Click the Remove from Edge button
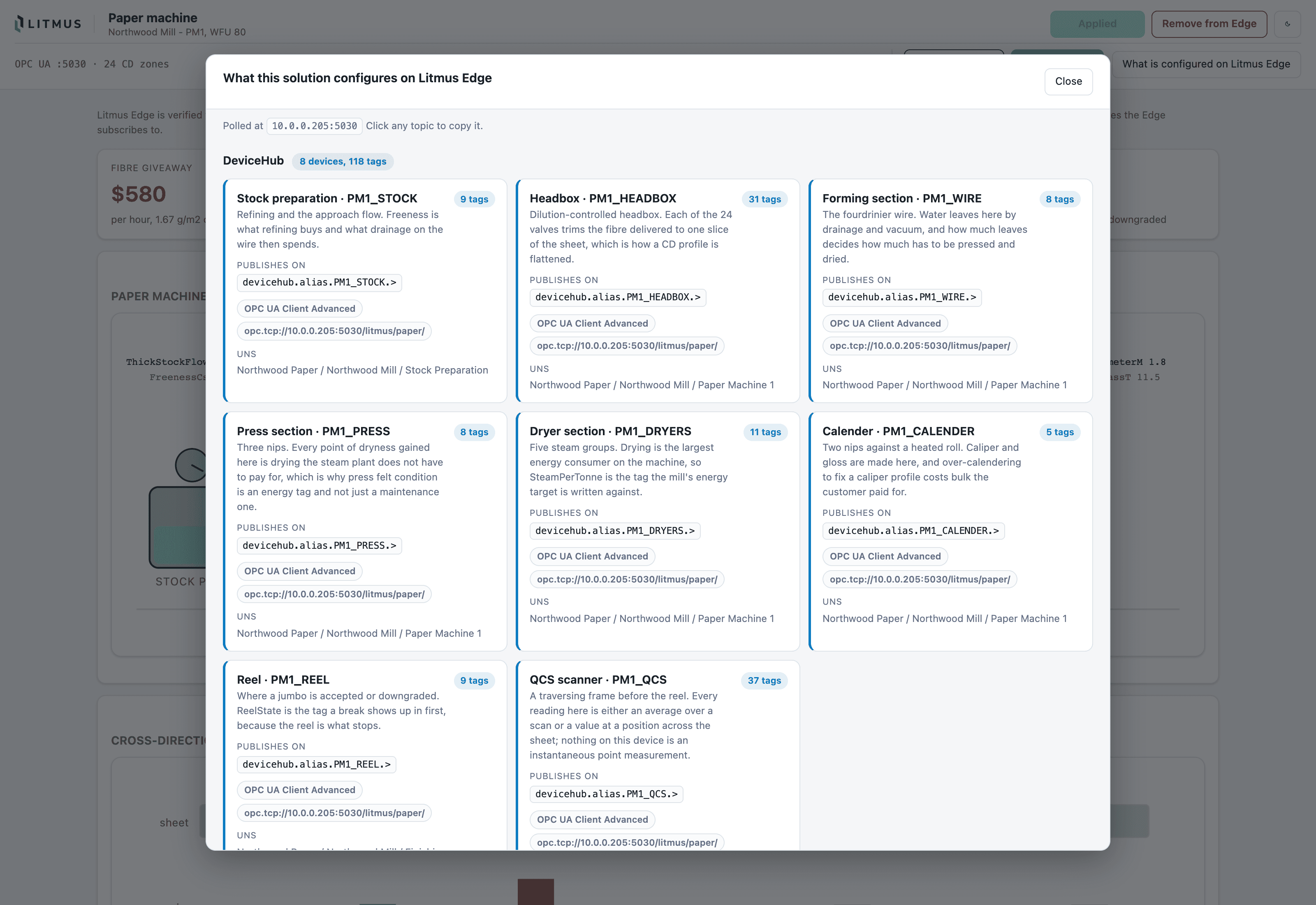 pos(1209,24)
